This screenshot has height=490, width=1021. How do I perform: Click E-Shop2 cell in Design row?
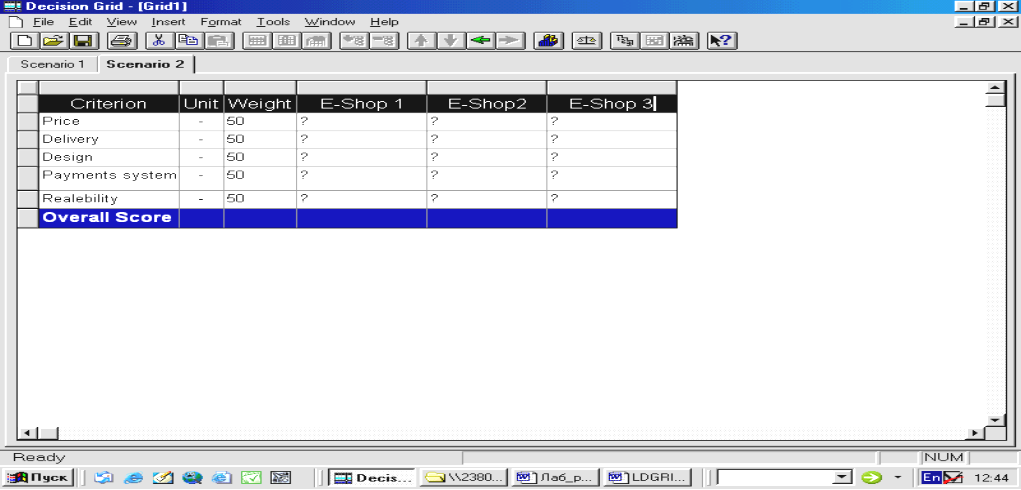(487, 157)
